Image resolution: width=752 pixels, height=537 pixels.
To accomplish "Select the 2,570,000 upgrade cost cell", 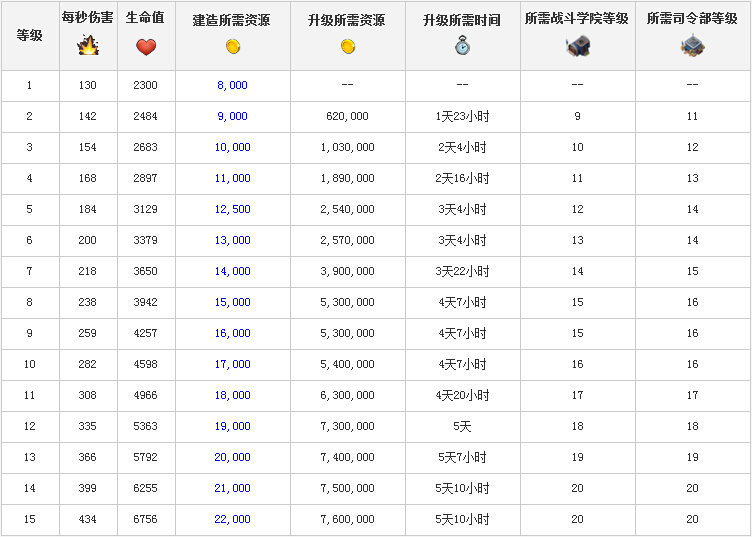I will pyautogui.click(x=348, y=240).
